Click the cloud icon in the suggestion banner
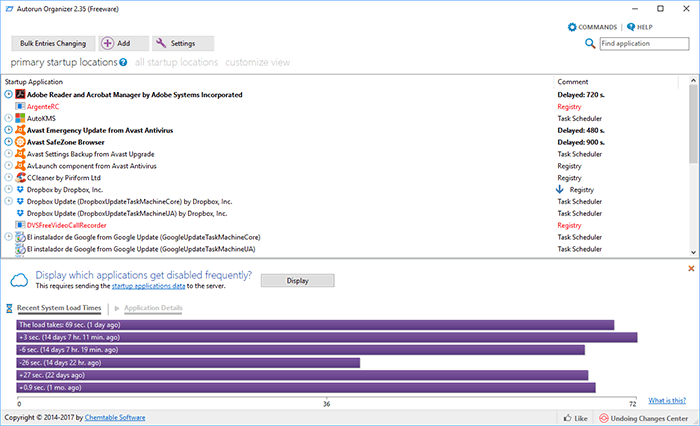Viewport: 700px width, 426px height. [x=19, y=280]
